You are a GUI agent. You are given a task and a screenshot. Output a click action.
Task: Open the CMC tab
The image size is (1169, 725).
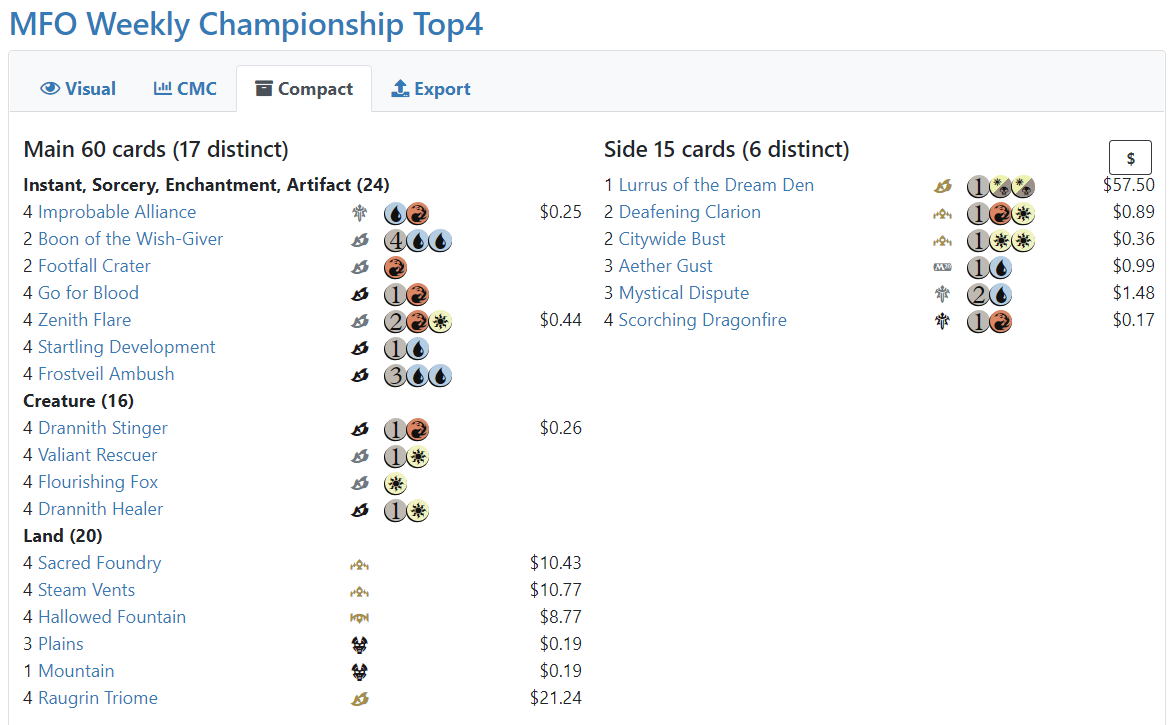pos(185,89)
